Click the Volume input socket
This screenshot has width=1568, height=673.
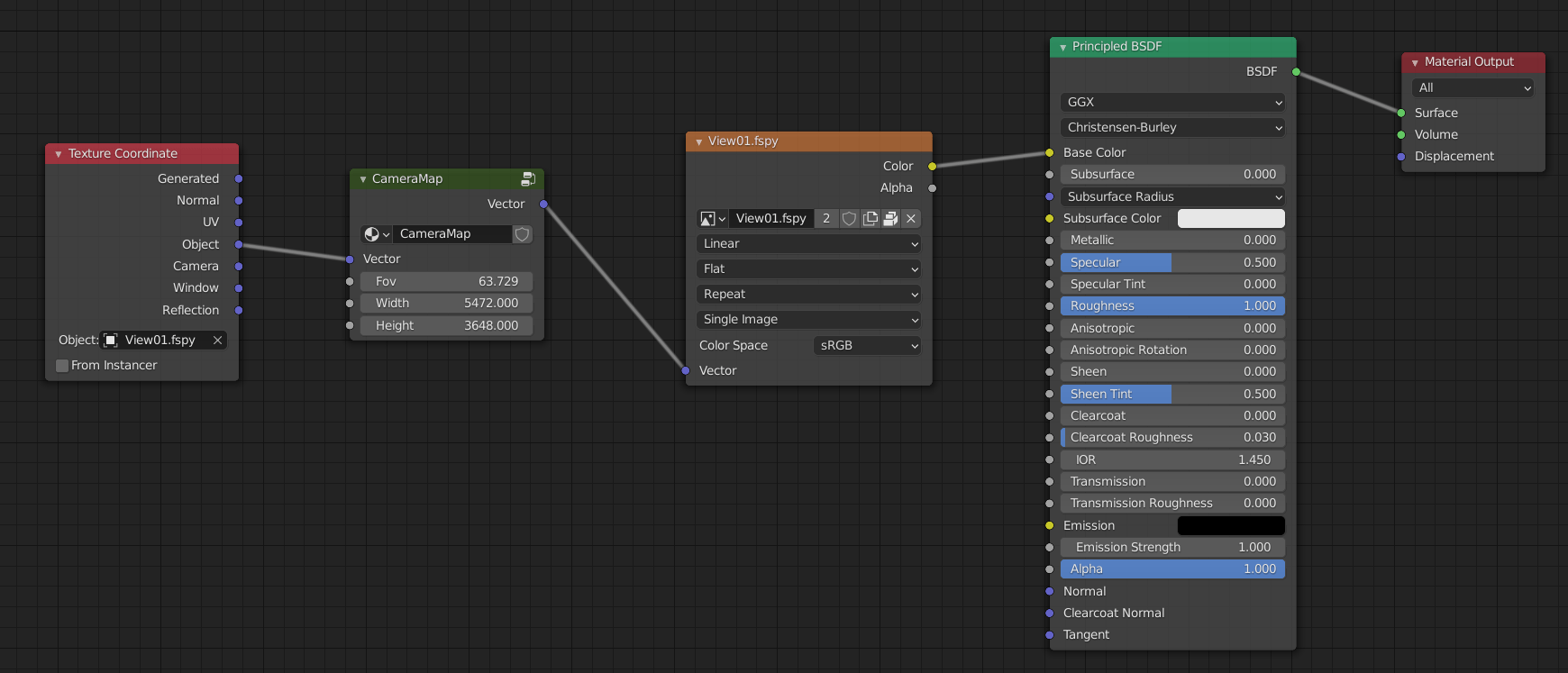[x=1401, y=135]
